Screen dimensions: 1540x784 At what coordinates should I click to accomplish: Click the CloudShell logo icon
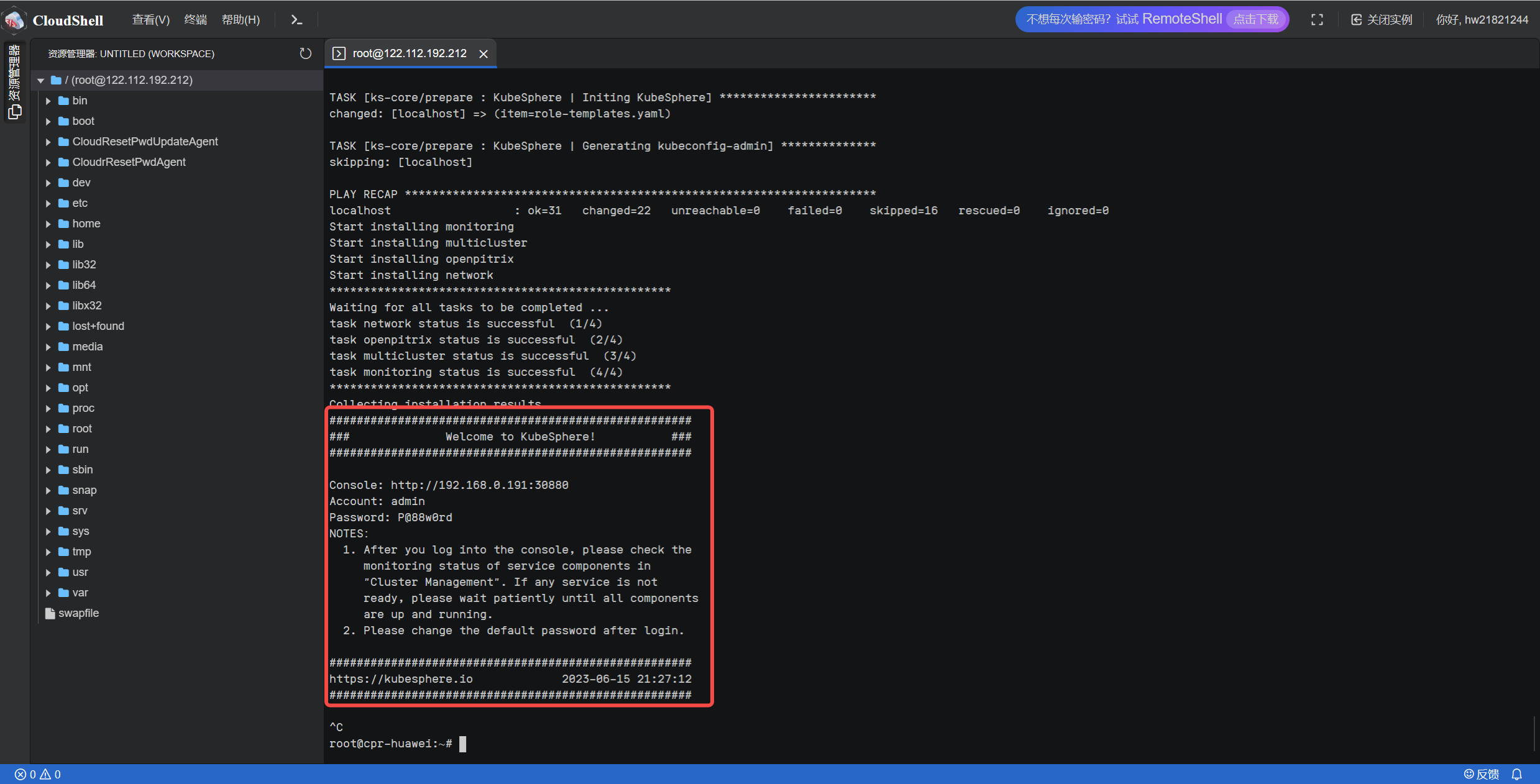(x=14, y=20)
